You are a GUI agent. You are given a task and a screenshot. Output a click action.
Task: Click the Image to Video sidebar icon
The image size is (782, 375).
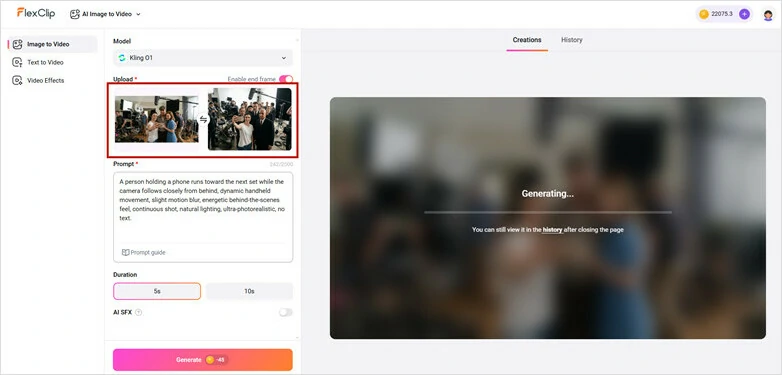click(x=17, y=44)
